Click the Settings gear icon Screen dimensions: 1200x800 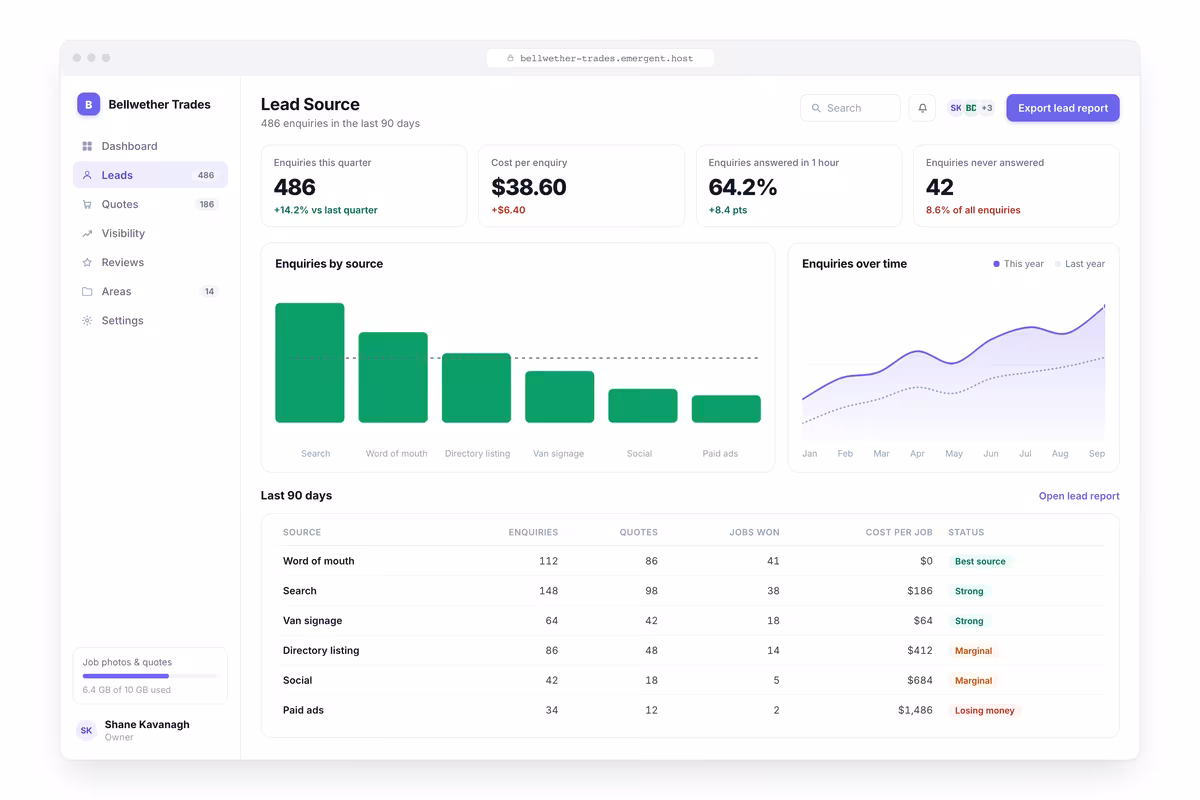(87, 320)
